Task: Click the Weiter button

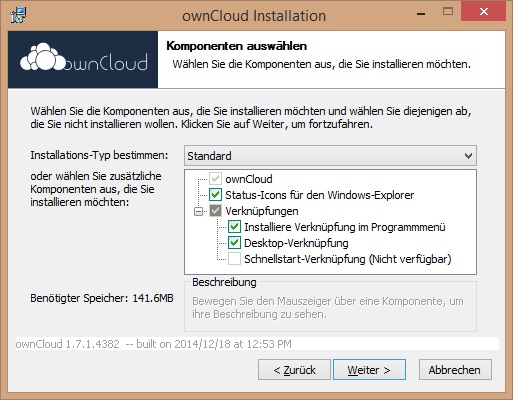Action: click(369, 370)
